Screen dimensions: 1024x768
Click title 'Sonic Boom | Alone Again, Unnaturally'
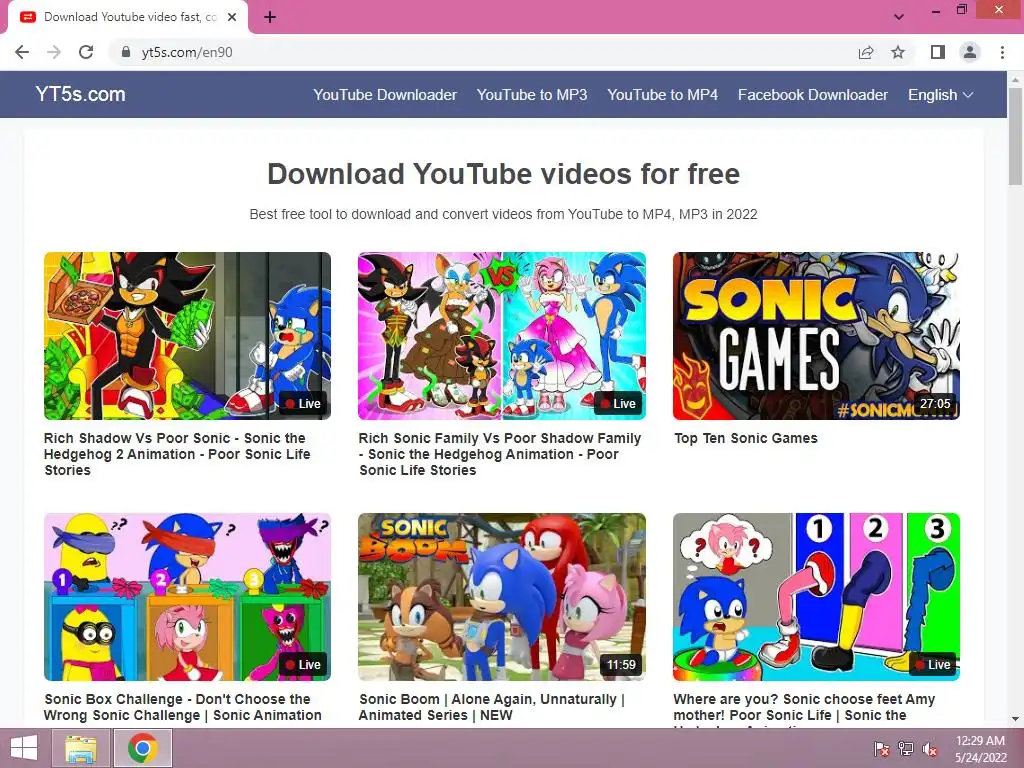[492, 707]
